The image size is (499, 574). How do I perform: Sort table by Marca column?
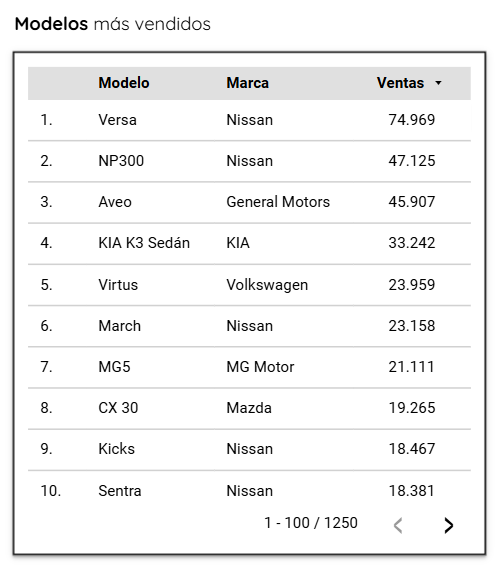[x=247, y=83]
